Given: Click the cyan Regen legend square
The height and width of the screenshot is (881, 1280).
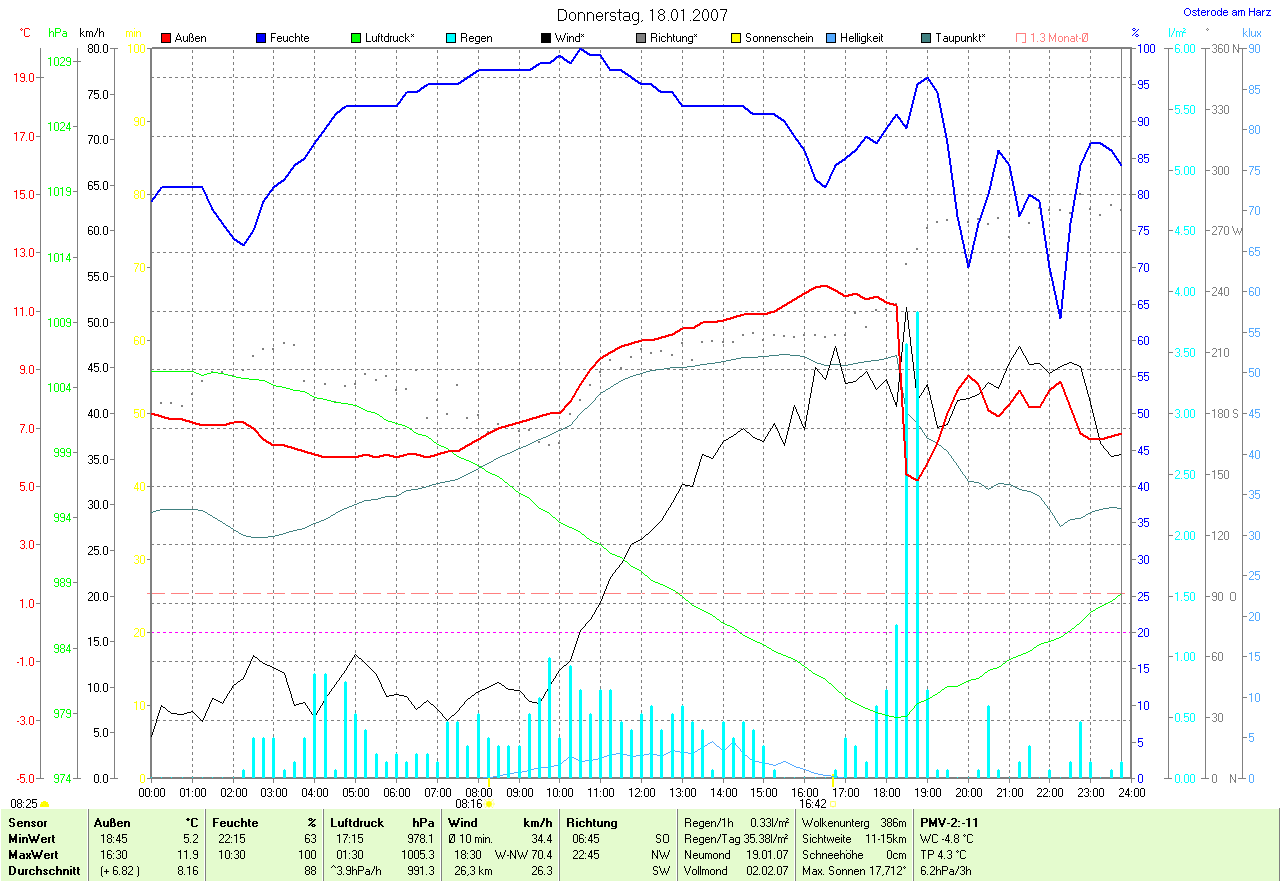Looking at the screenshot, I should coord(451,38).
